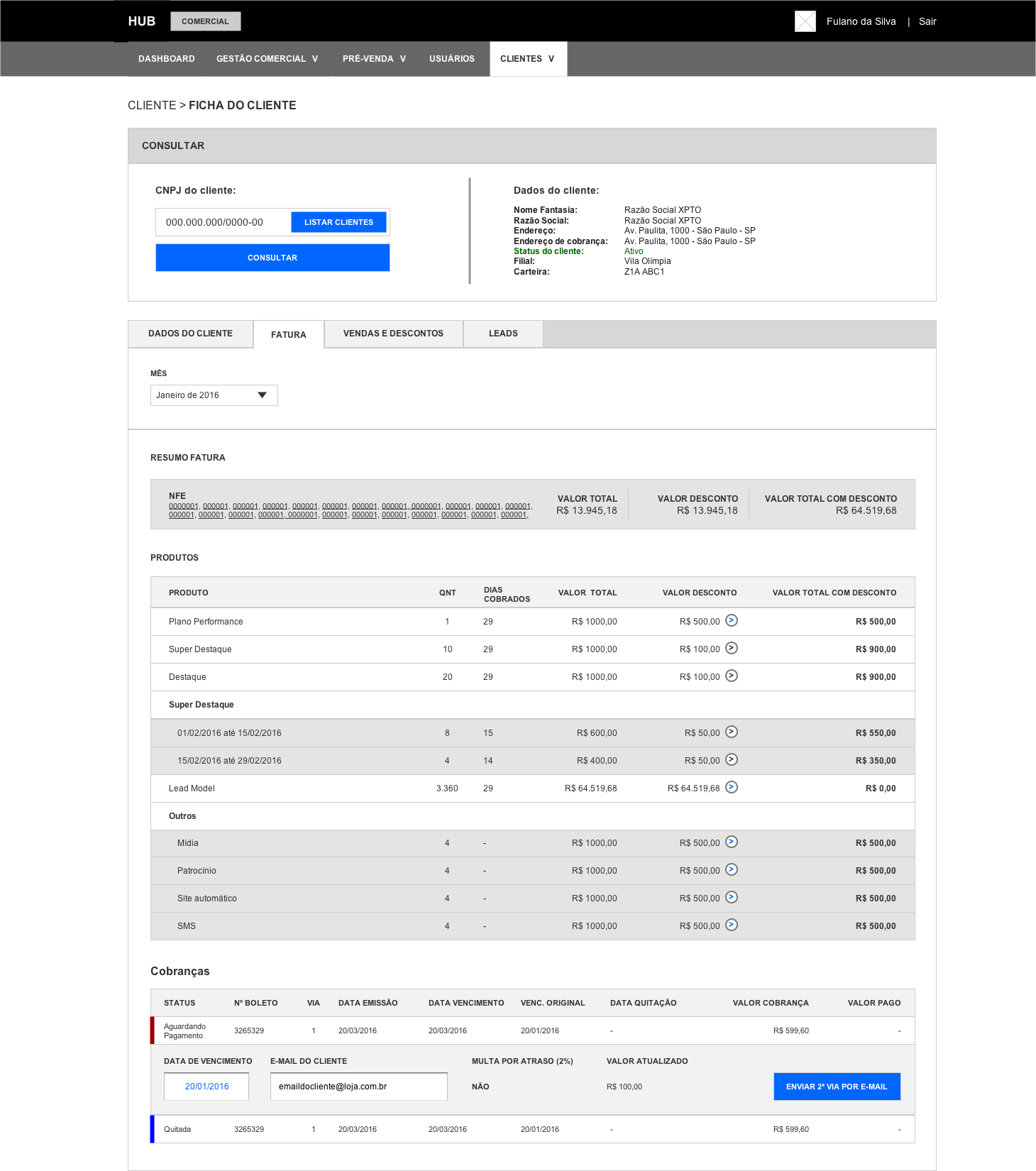The height and width of the screenshot is (1171, 1036).
Task: Expand the Pré-Venda menu
Action: coord(374,59)
